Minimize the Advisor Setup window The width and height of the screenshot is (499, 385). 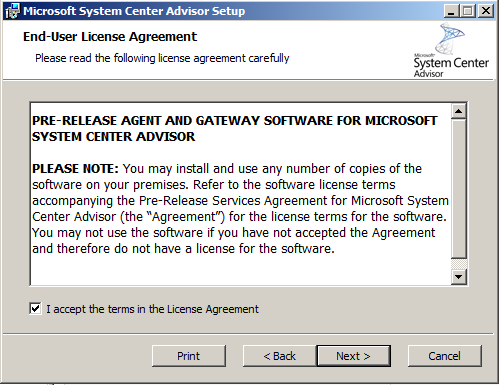(451, 11)
